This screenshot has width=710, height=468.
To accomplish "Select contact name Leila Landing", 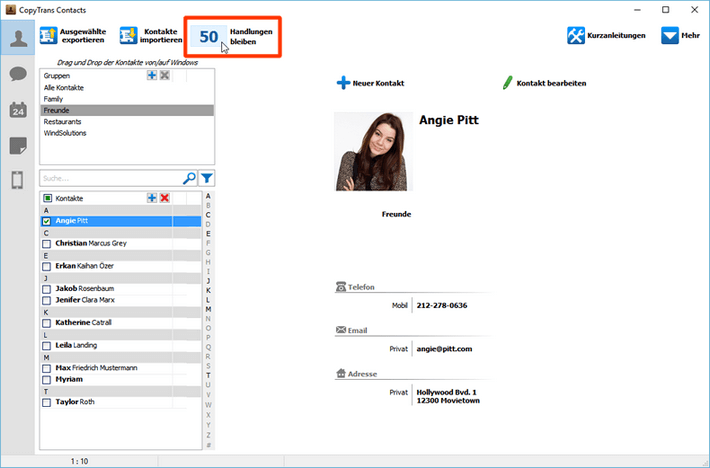I will (76, 345).
